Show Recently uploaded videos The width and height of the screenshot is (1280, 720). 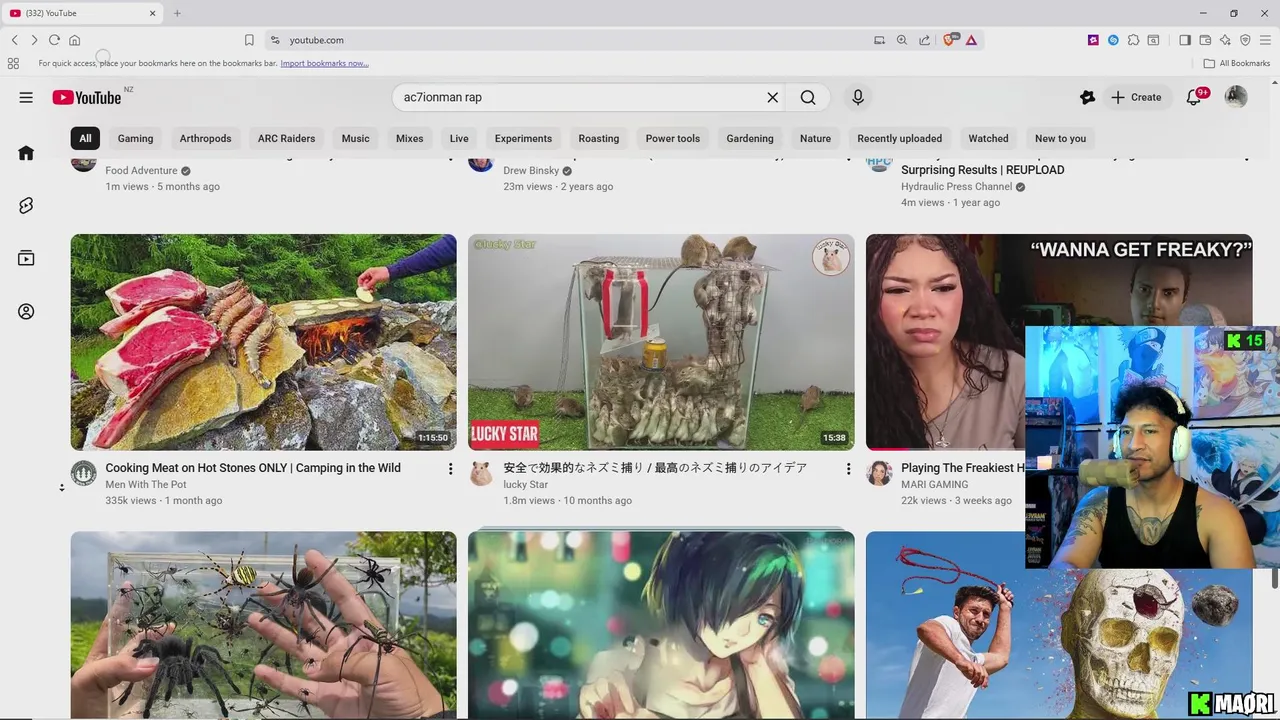[x=899, y=138]
